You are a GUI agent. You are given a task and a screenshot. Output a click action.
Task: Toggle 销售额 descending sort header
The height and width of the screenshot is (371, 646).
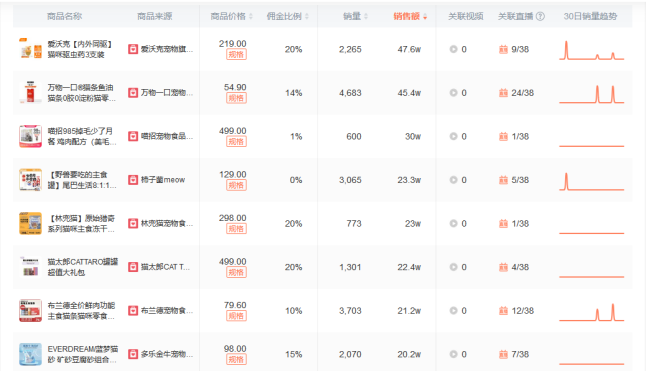410,16
